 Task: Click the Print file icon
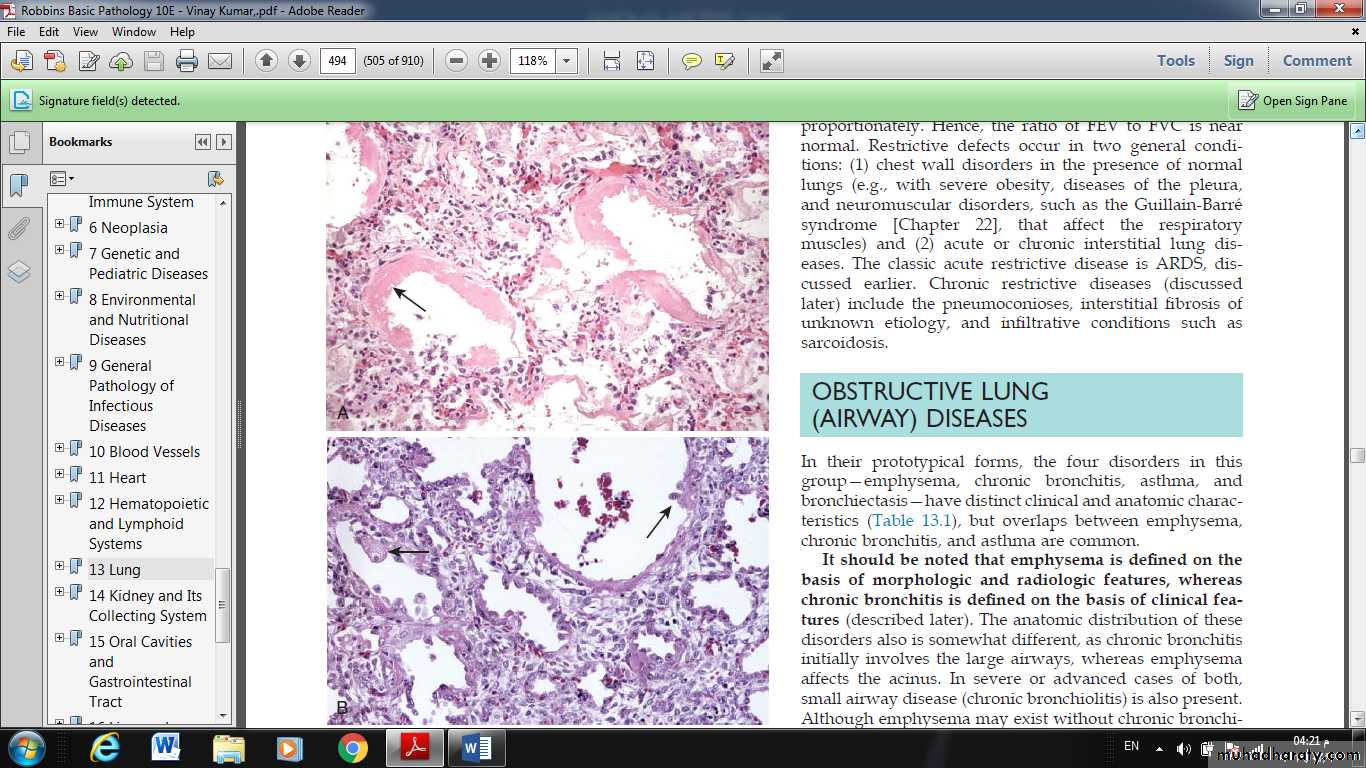point(186,61)
